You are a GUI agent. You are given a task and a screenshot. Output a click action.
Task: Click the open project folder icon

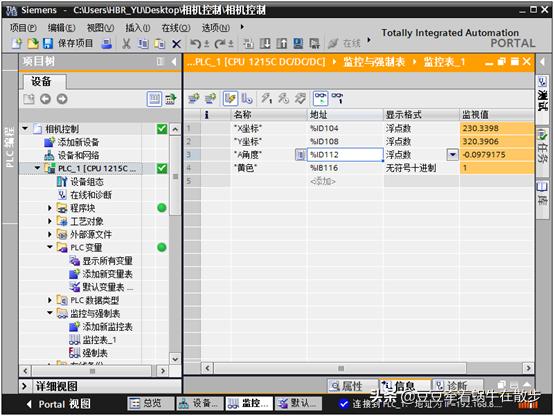[32, 43]
